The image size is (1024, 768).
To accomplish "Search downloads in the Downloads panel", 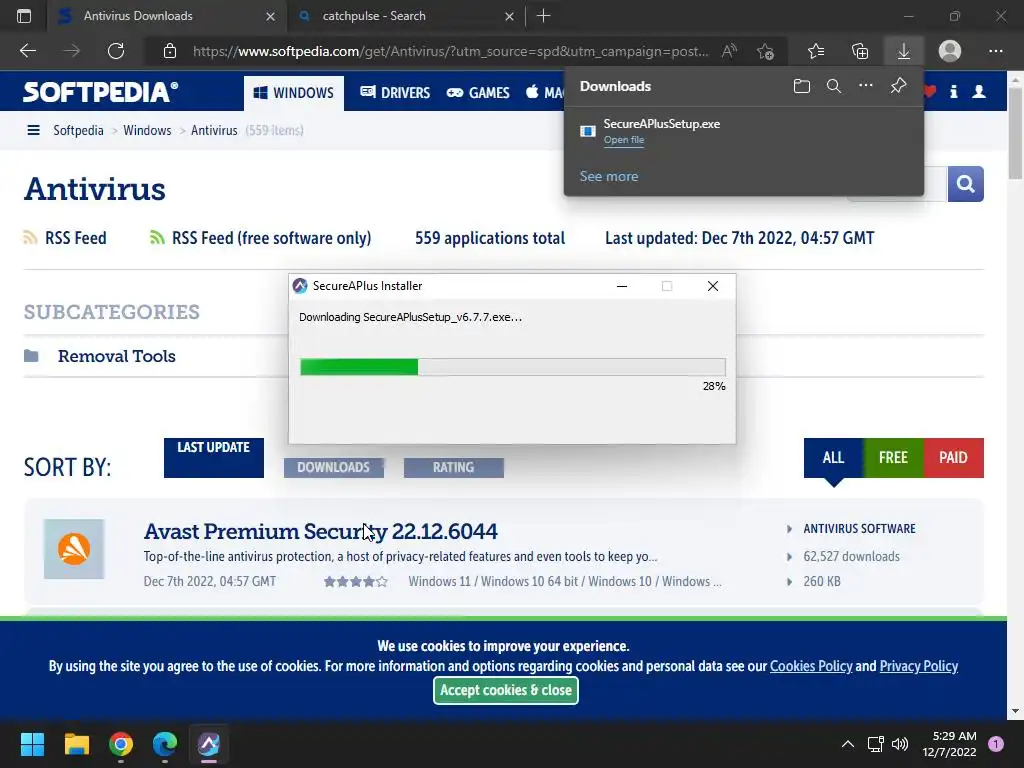I will (834, 86).
